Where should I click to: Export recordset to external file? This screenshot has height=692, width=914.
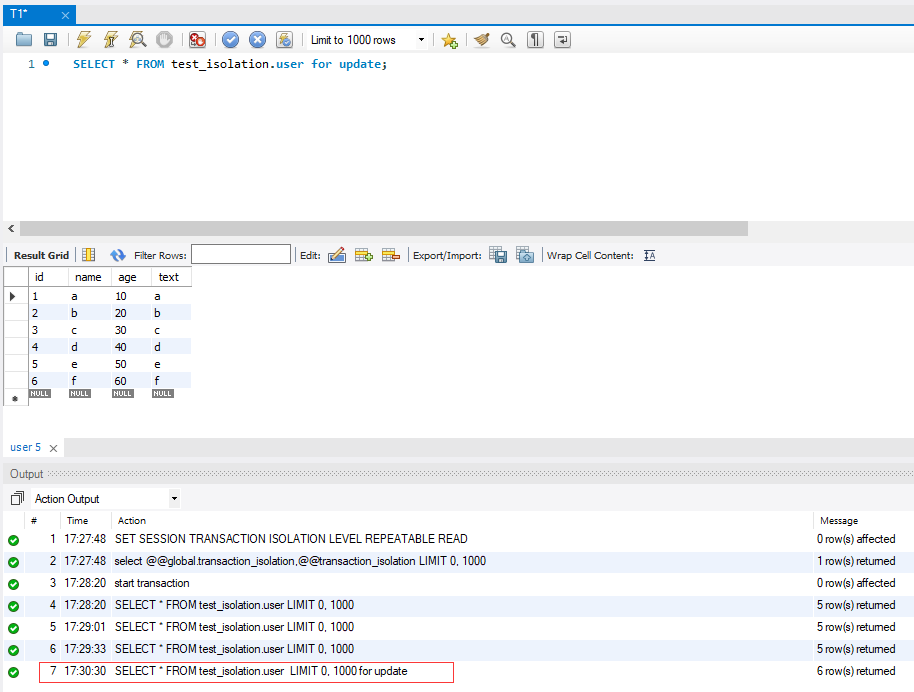pyautogui.click(x=498, y=255)
